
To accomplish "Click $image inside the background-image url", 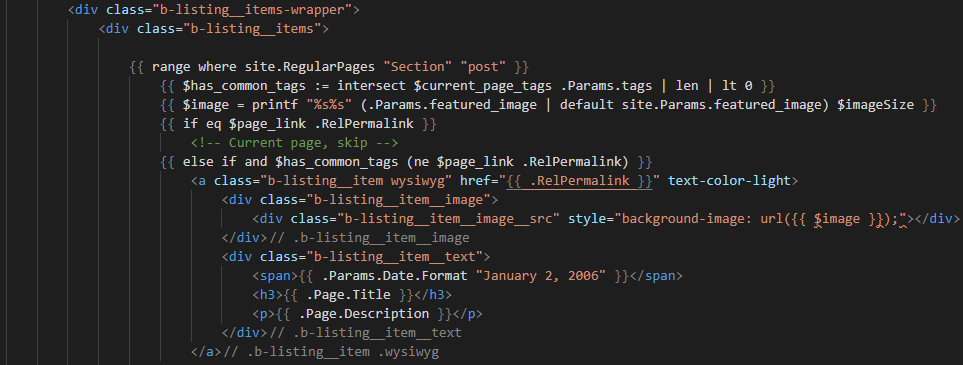I will 837,219.
